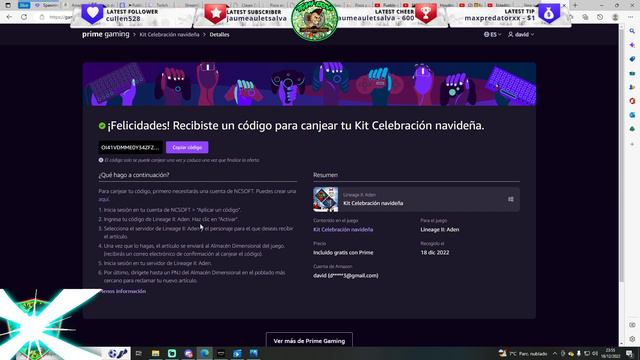The width and height of the screenshot is (640, 360).
Task: Open the browser history icon in the toolbar
Action: pos(600,17)
